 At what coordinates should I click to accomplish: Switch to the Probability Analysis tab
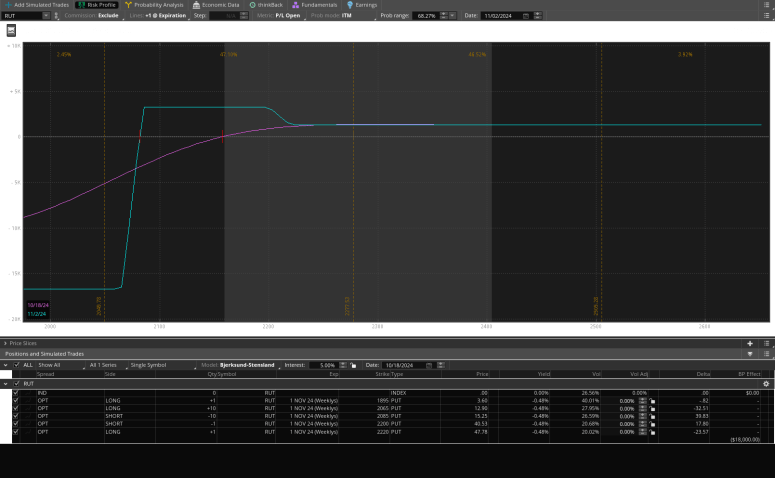click(x=153, y=5)
